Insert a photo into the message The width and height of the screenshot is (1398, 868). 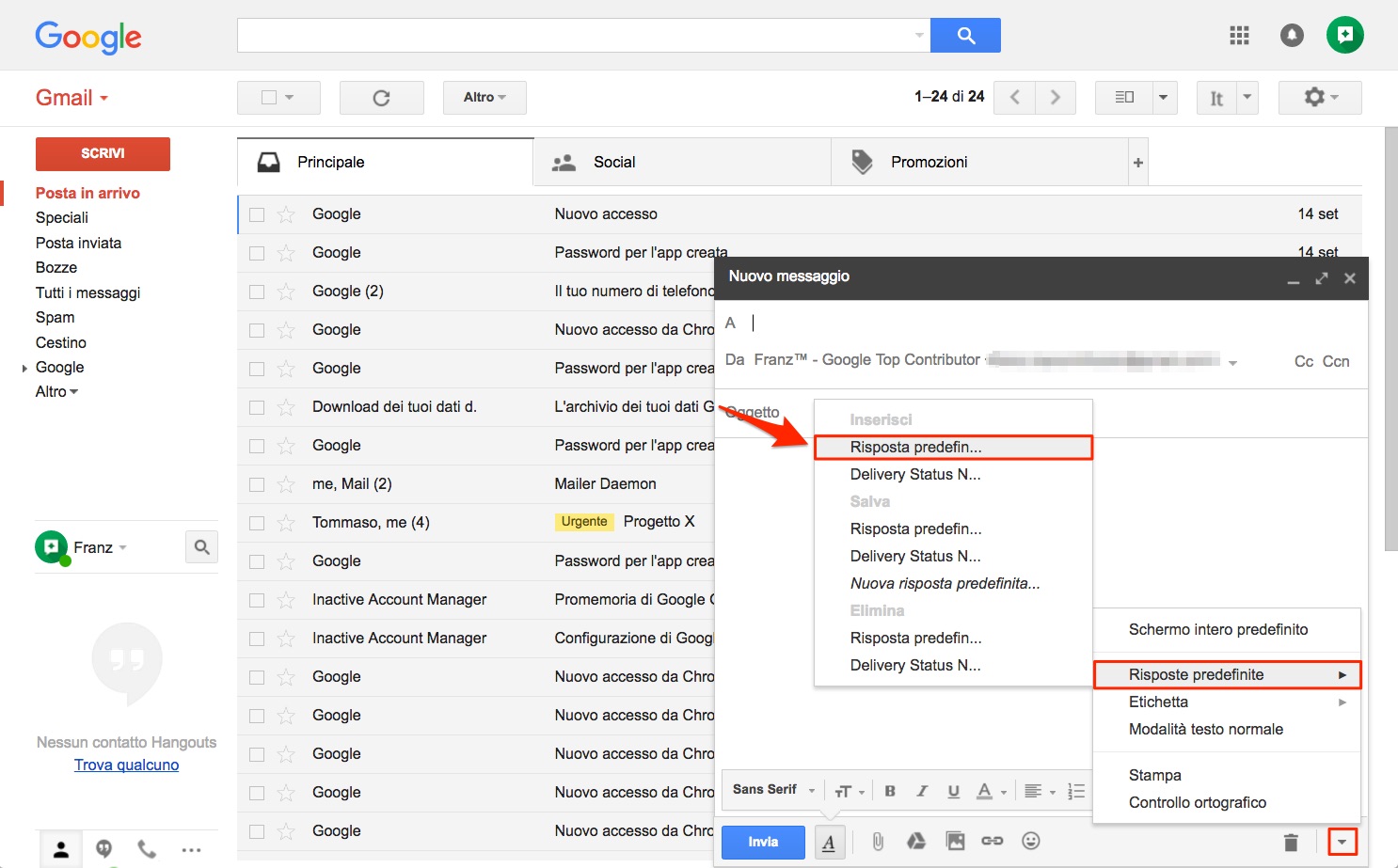click(x=955, y=842)
